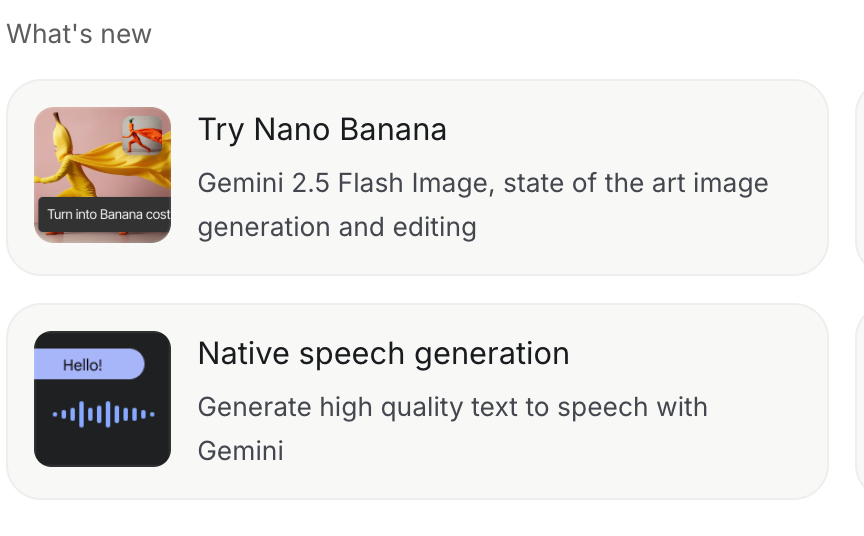Click the Nano Banana costume thumbnail
This screenshot has width=864, height=536.
(102, 175)
